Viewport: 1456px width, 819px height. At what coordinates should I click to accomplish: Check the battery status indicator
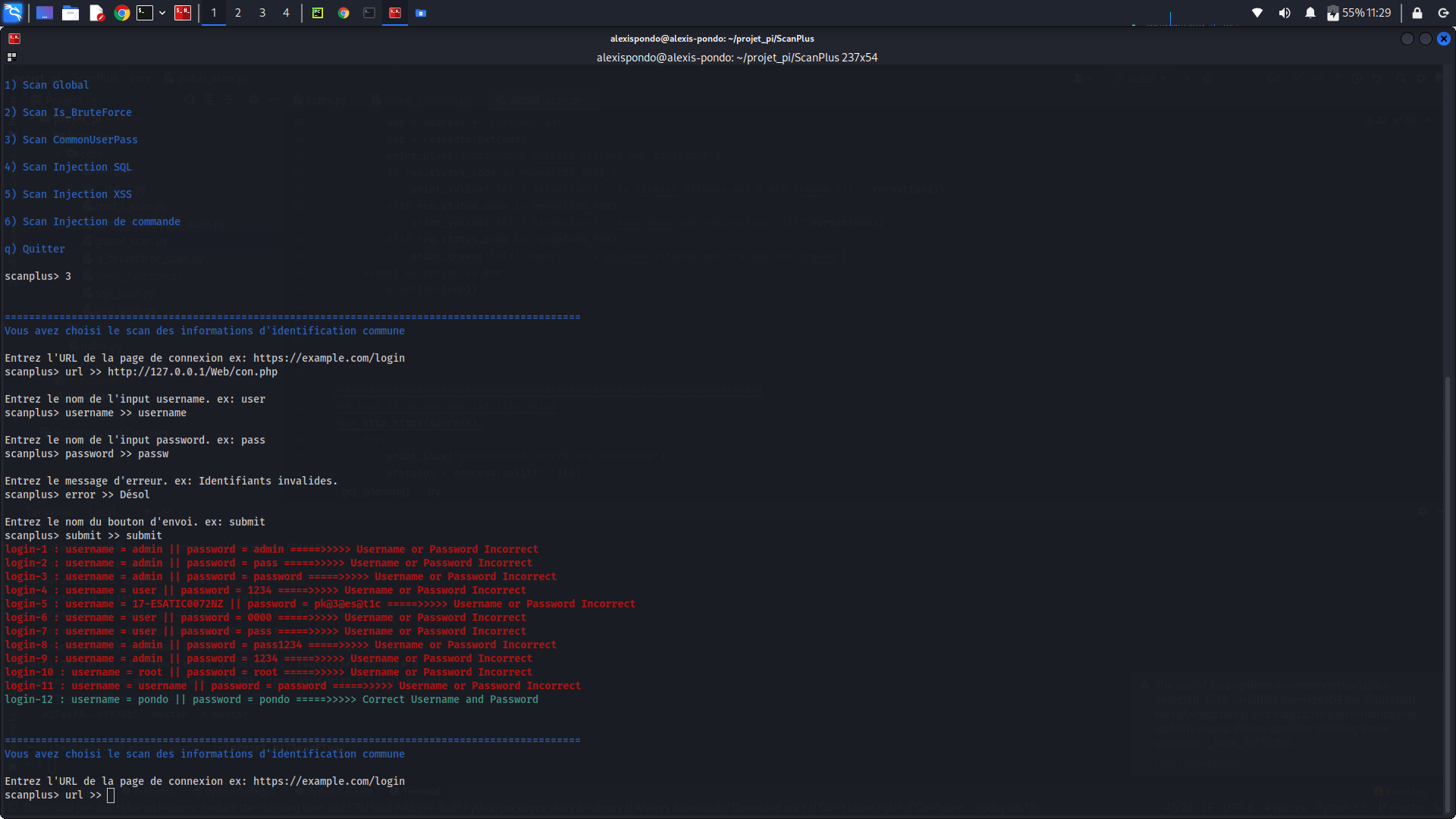tap(1333, 13)
